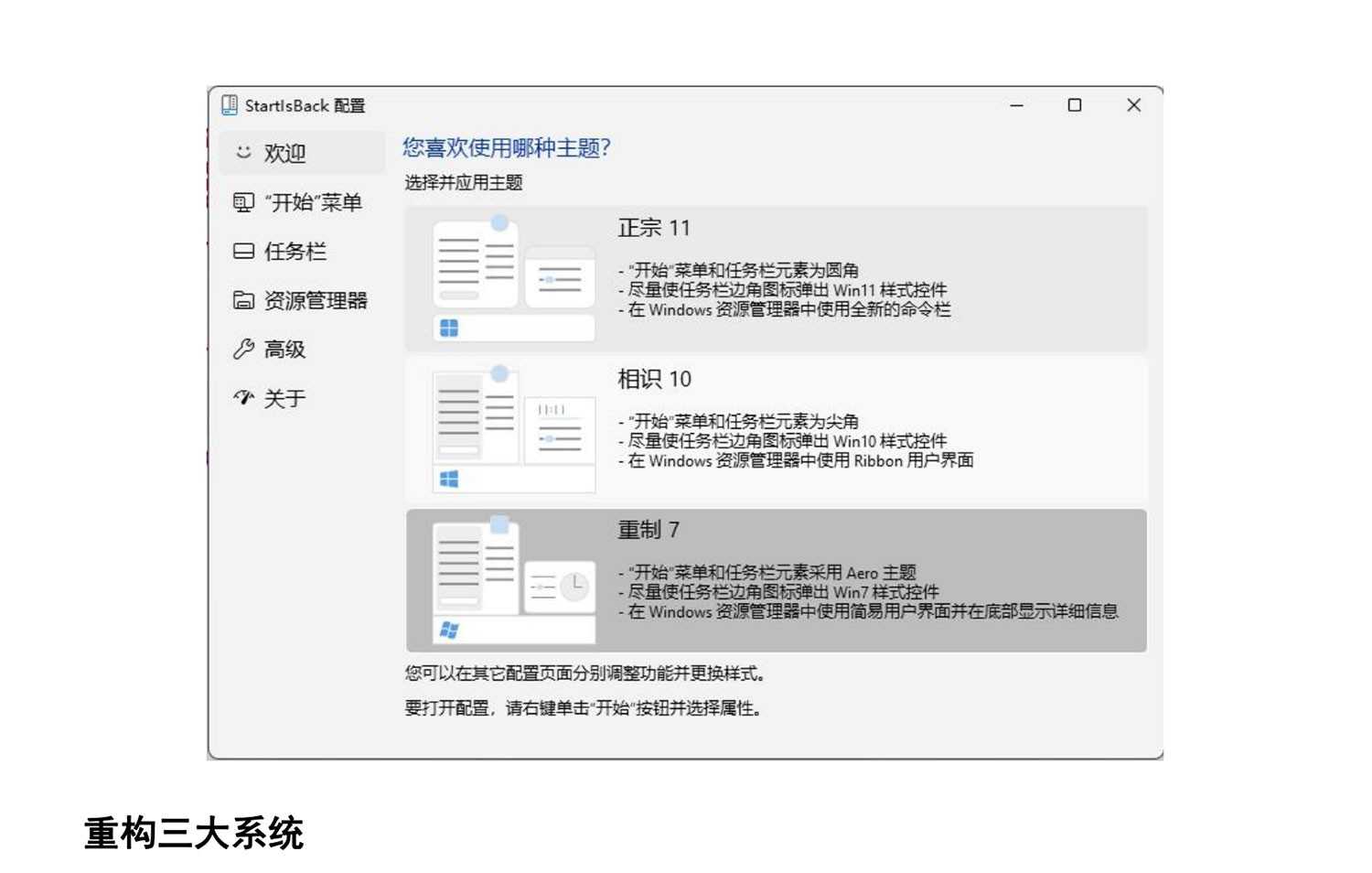Click the line mentioning Ribbon 用户界面
Viewport: 1372px width, 873px height.
click(x=796, y=460)
